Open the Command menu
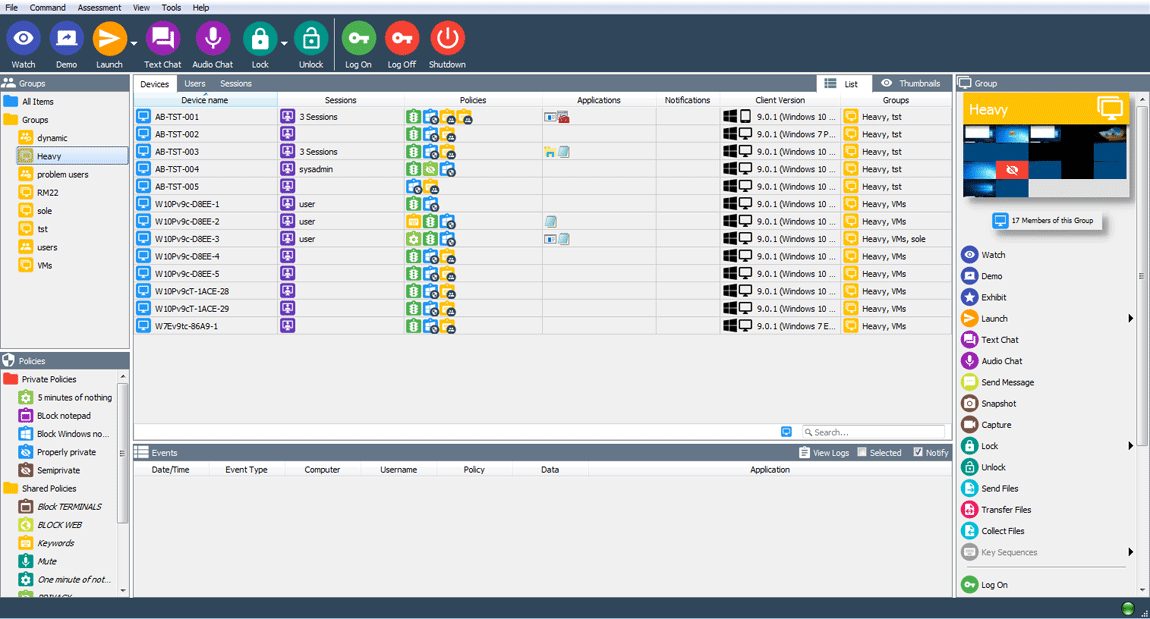Image resolution: width=1150 pixels, height=619 pixels. [48, 7]
